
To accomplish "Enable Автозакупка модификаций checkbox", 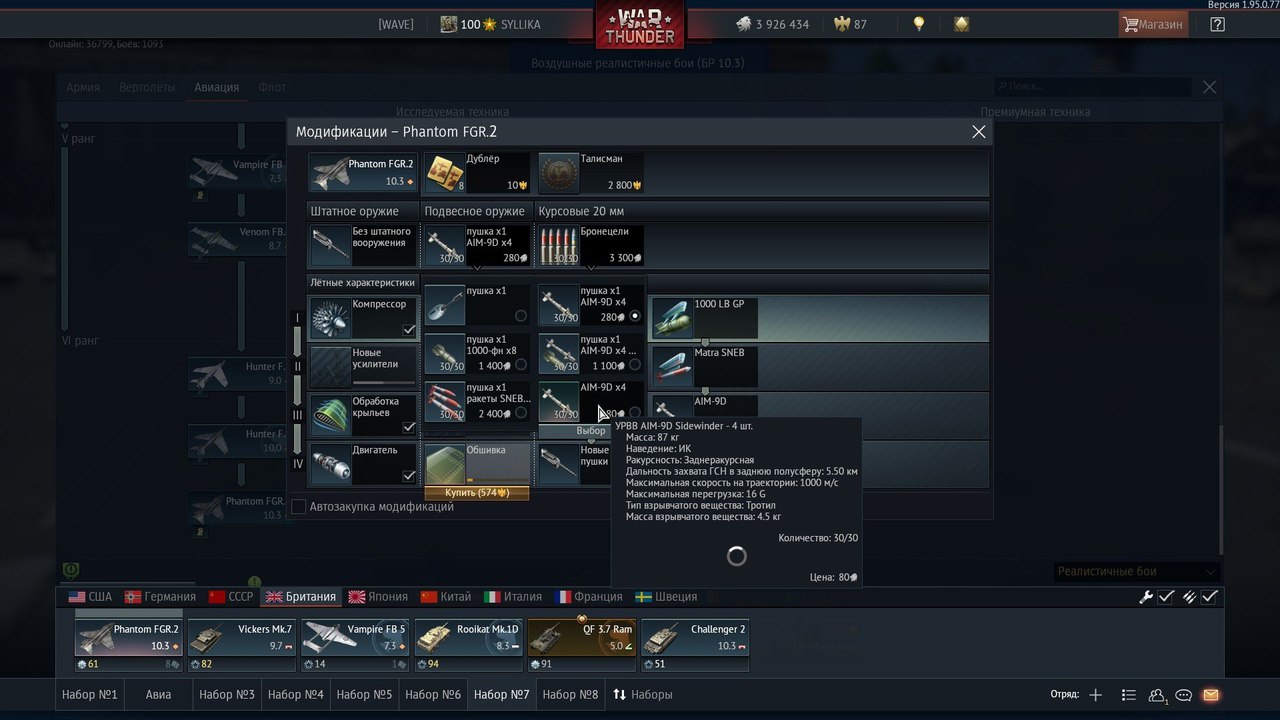I will coord(299,507).
